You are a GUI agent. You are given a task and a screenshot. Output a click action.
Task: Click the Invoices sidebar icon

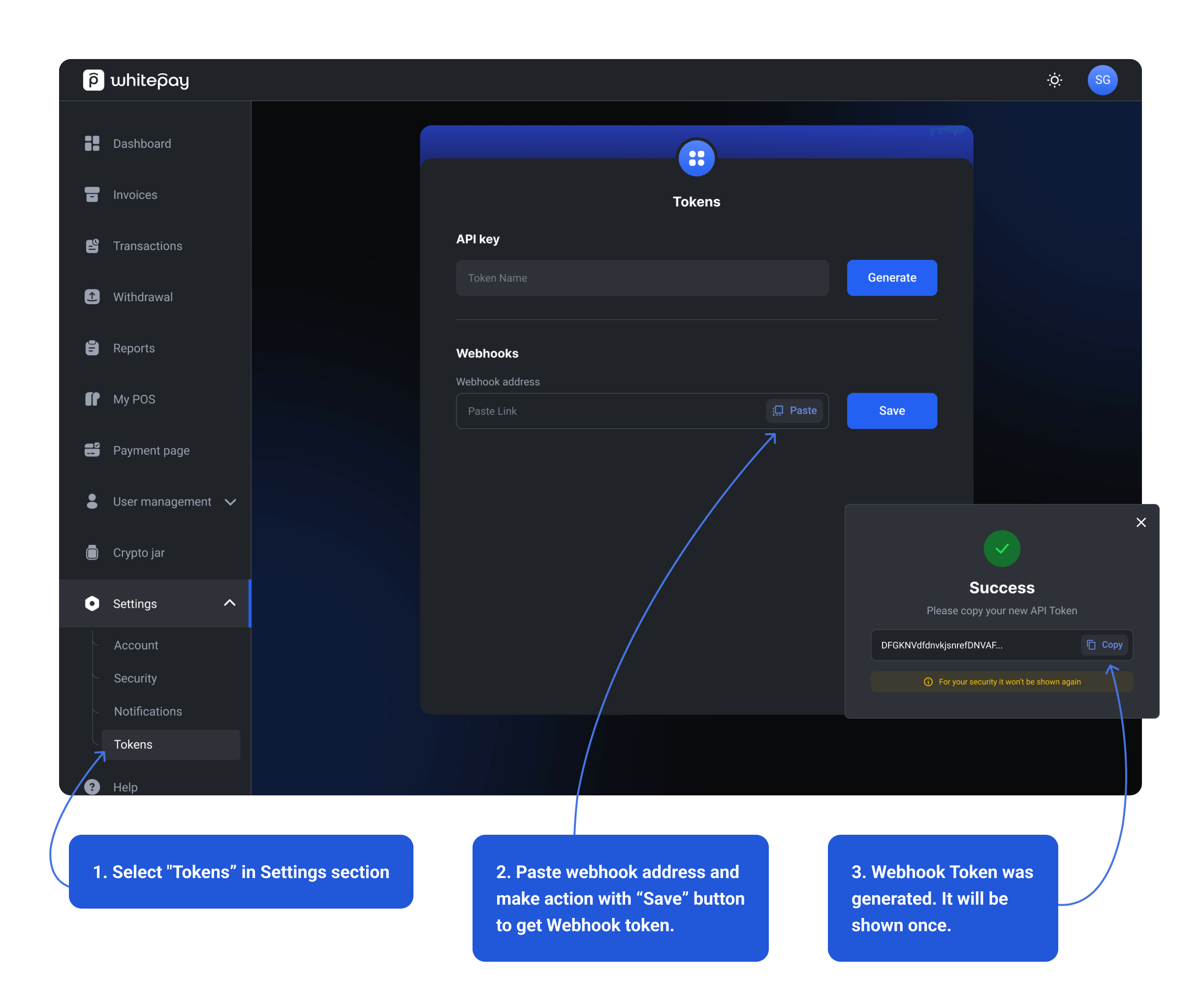92,194
